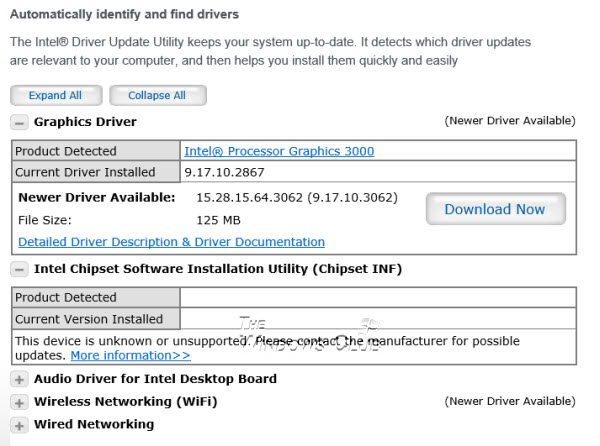Viewport: 600px width, 446px height.
Task: Collapse the Graphics Driver section
Action: [19, 123]
